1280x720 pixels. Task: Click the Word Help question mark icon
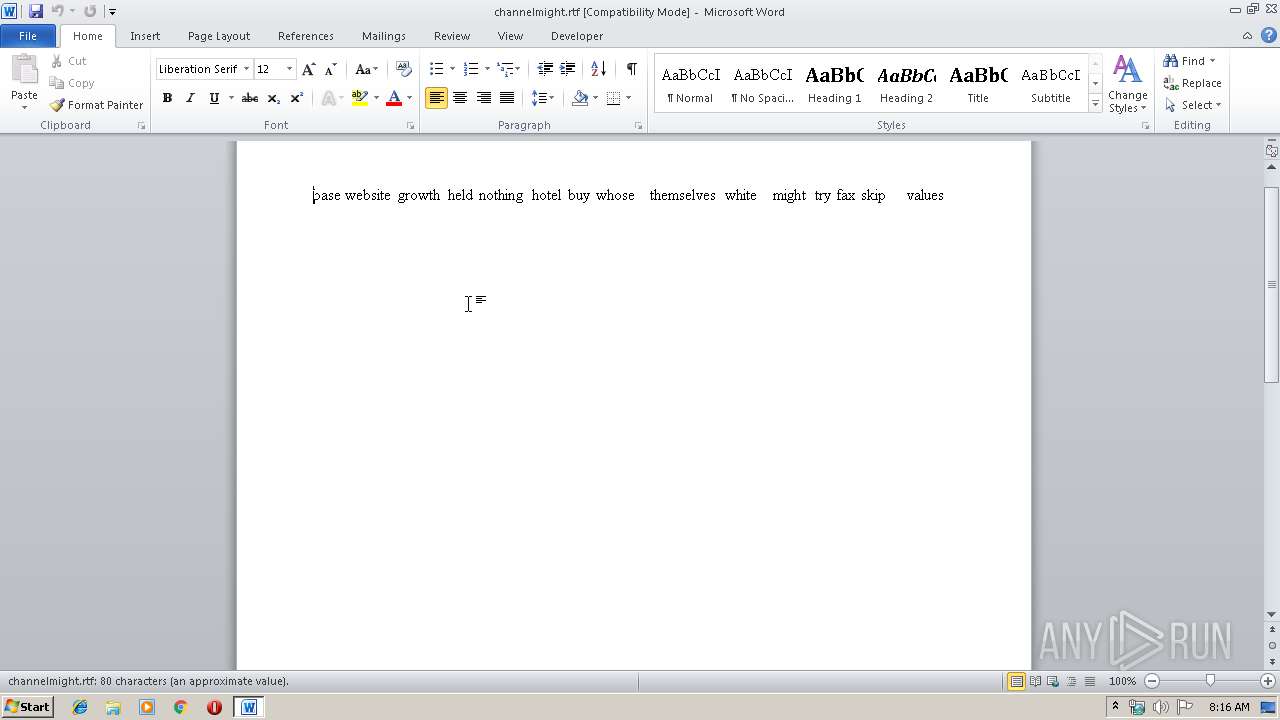1268,35
